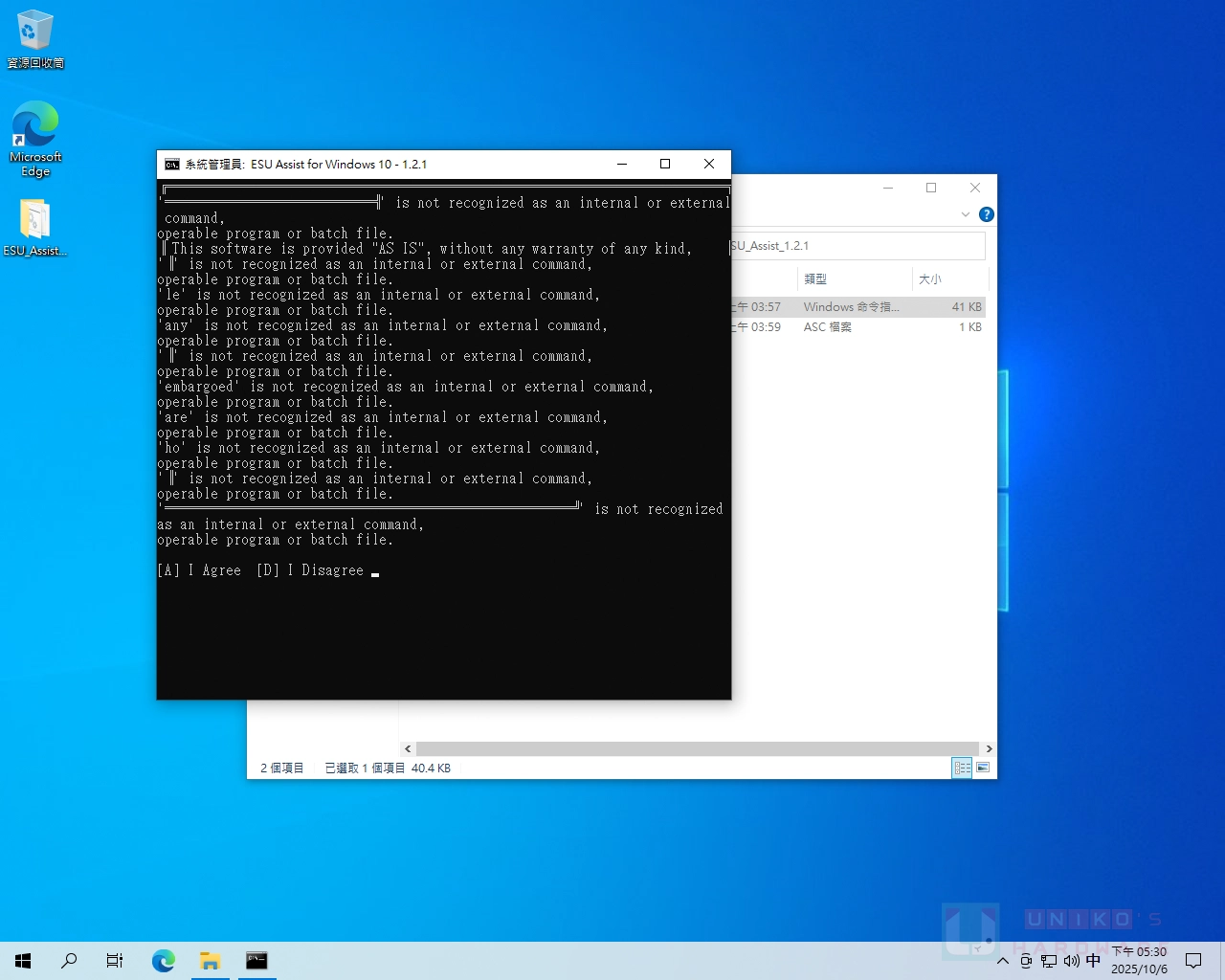
Task: Show hidden system tray icons
Action: [1002, 961]
